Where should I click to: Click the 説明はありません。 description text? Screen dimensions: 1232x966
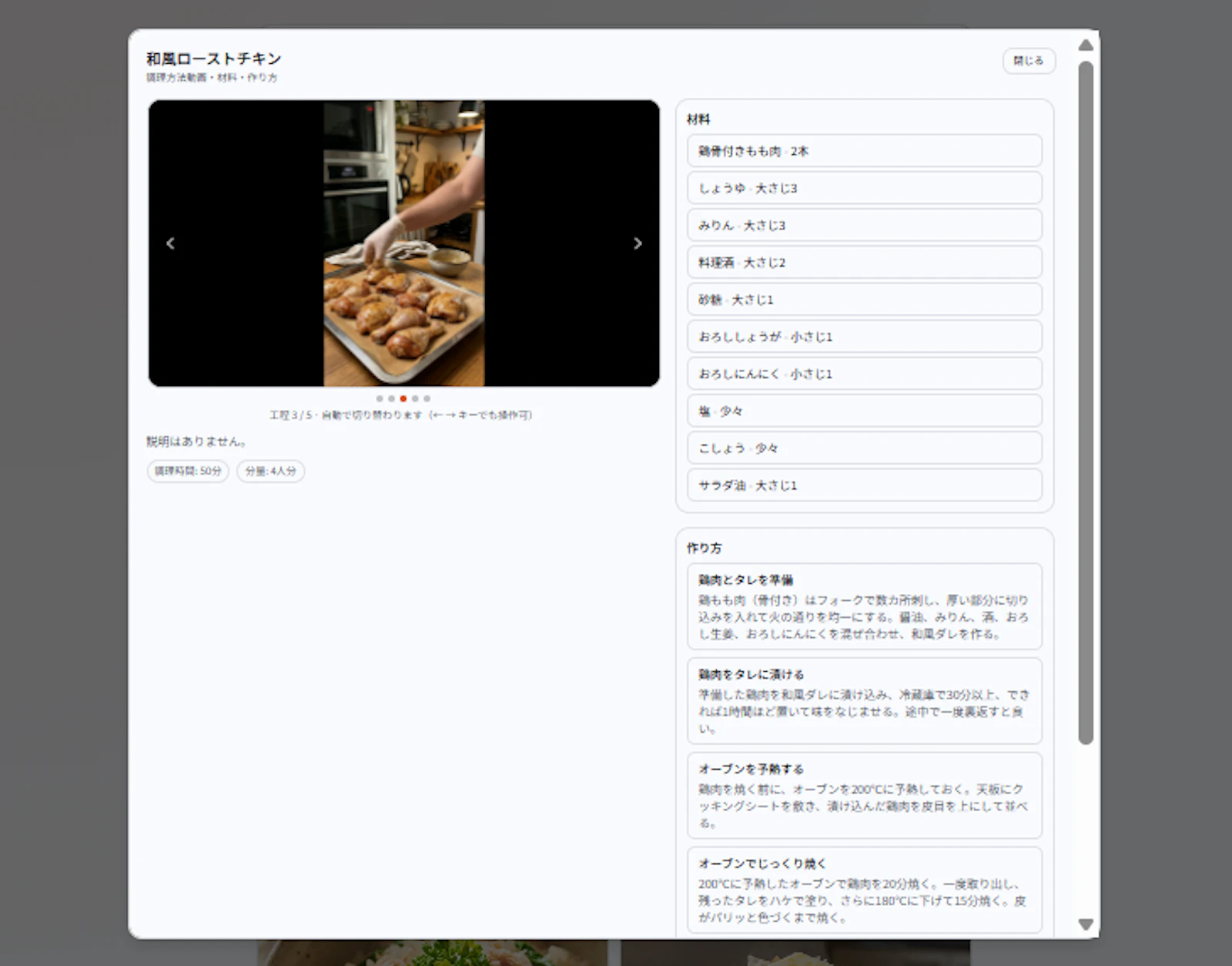(196, 441)
